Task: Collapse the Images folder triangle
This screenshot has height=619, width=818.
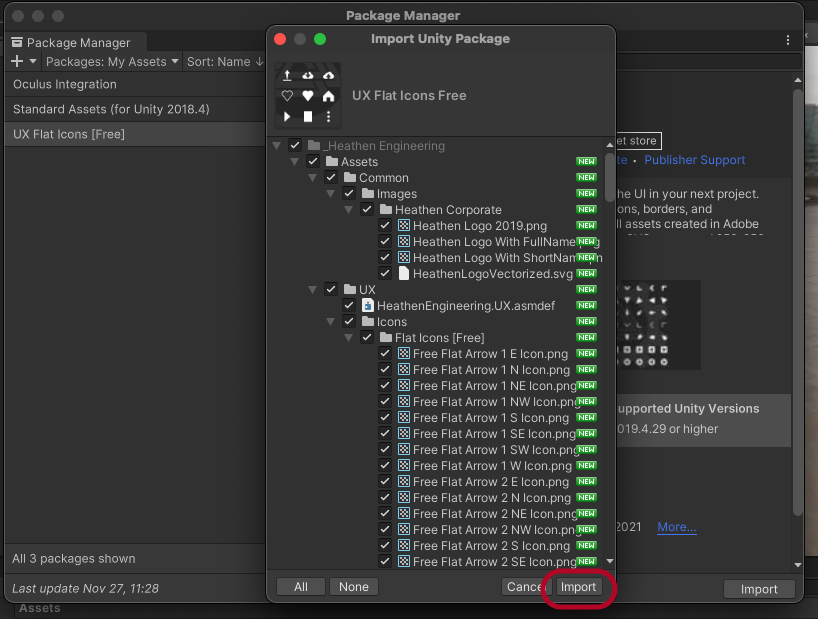Action: 330,194
